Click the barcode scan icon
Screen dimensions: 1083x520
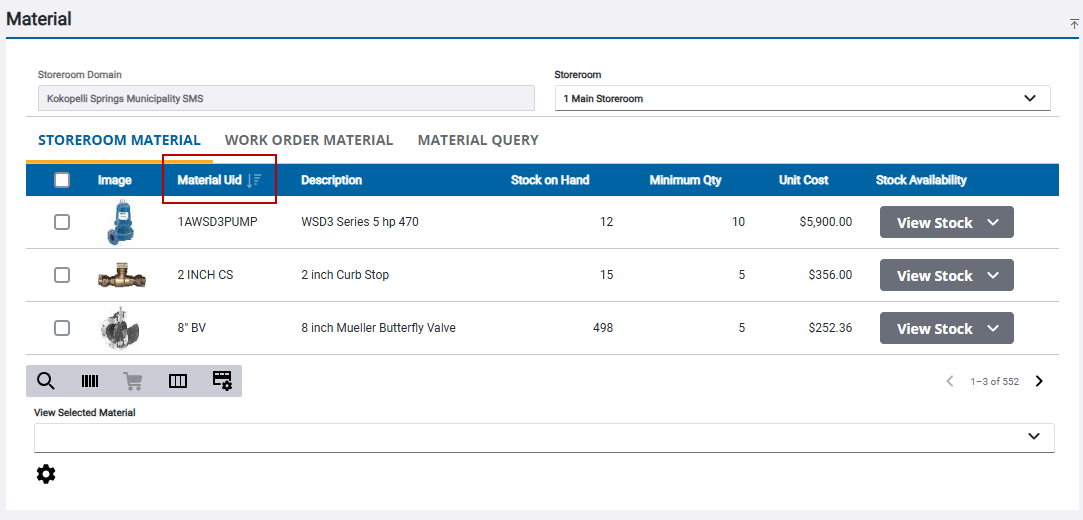[90, 381]
